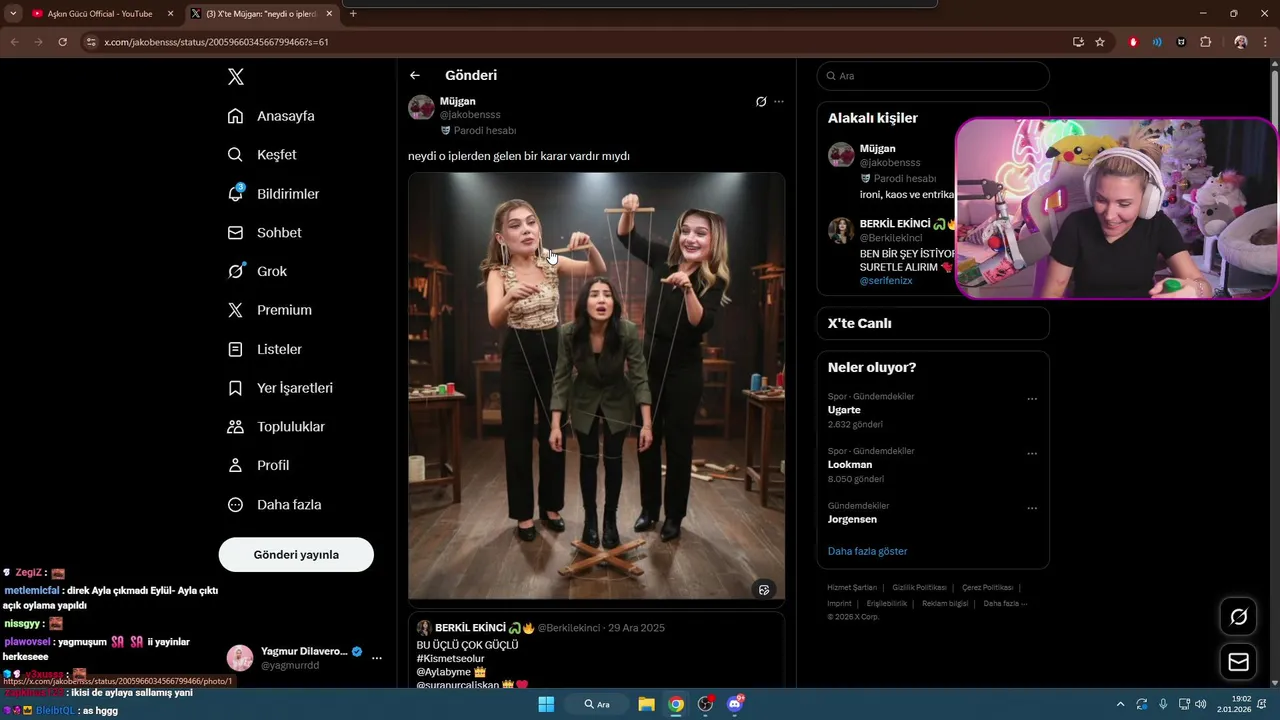Open Yer İşaretleri bookmarks
The width and height of the screenshot is (1280, 720).
[x=280, y=388]
